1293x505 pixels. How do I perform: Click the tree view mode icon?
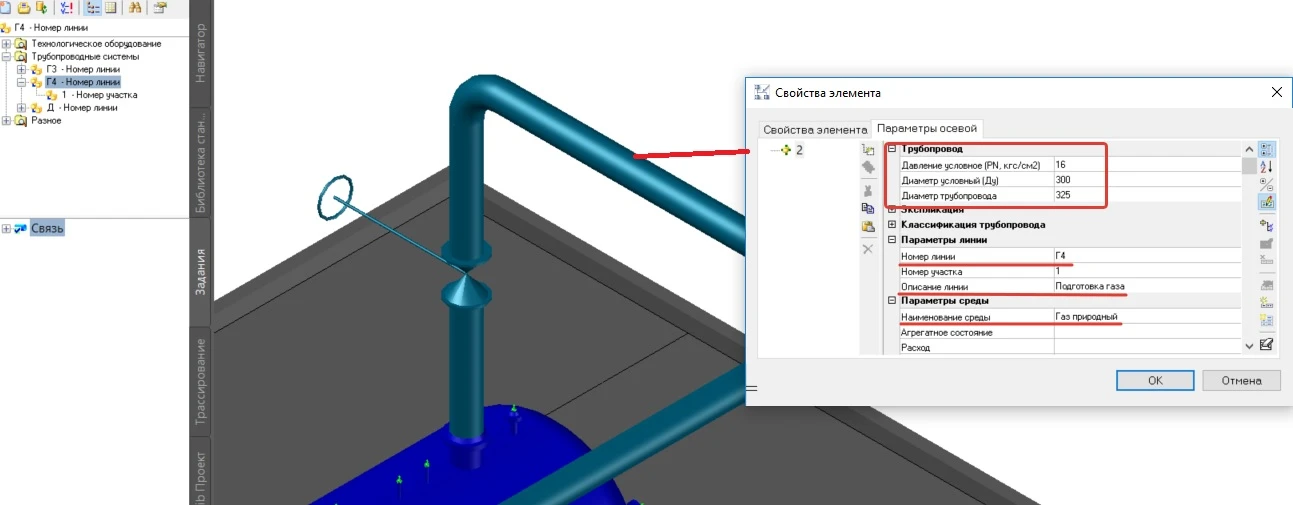[x=92, y=7]
